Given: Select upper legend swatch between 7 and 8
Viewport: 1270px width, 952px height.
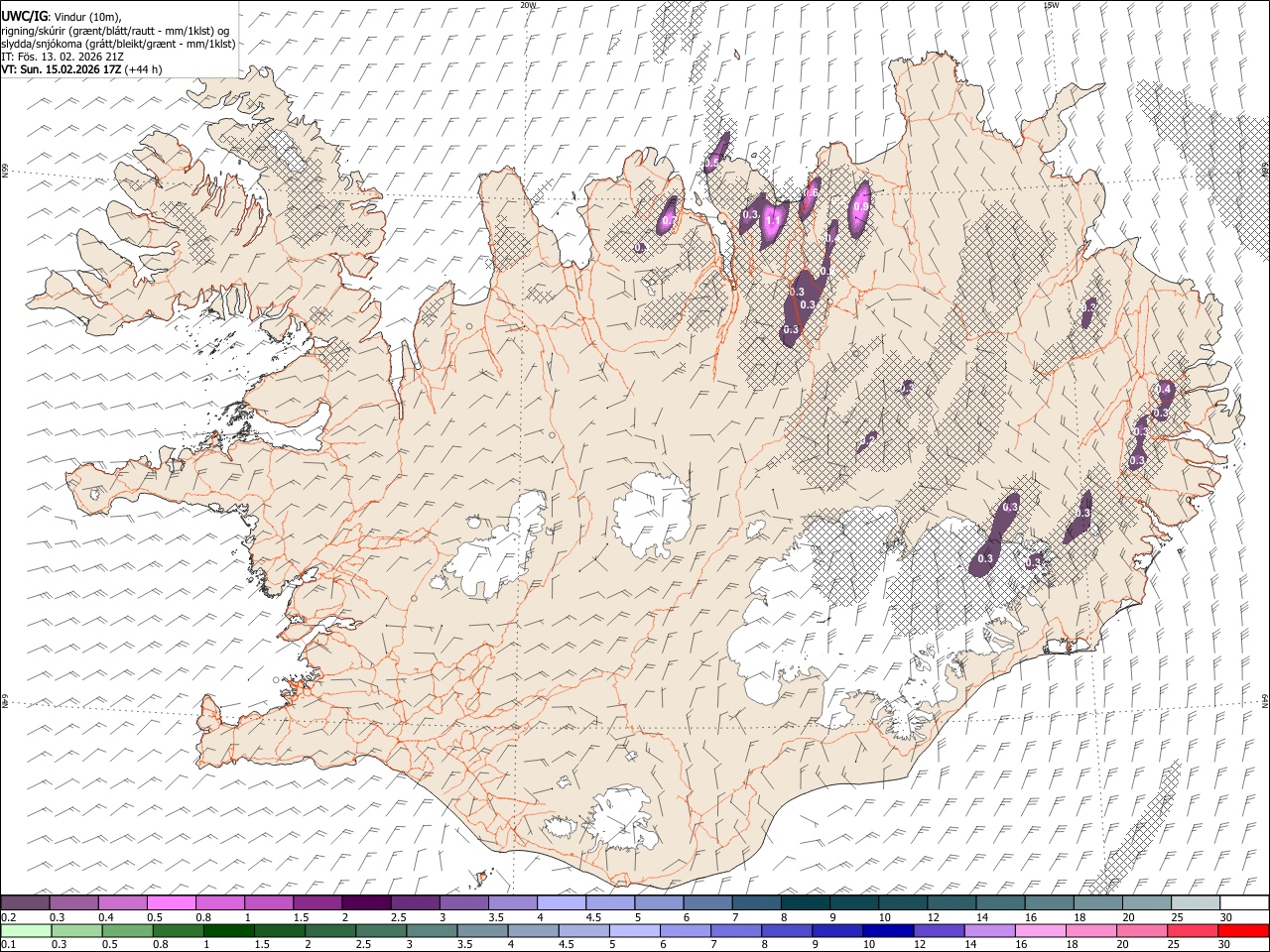Looking at the screenshot, I should 756,902.
